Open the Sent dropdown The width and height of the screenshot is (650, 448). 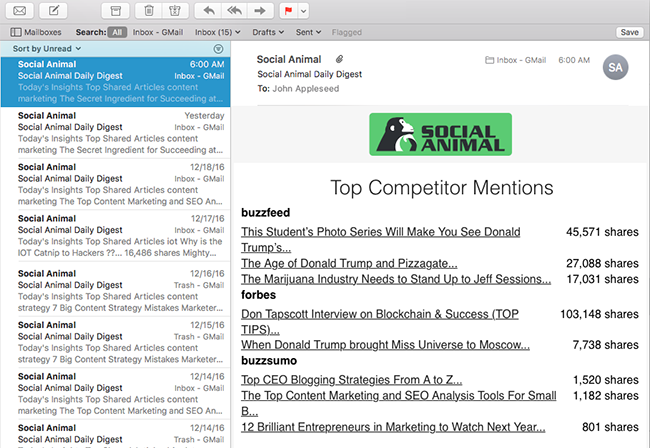click(x=308, y=32)
